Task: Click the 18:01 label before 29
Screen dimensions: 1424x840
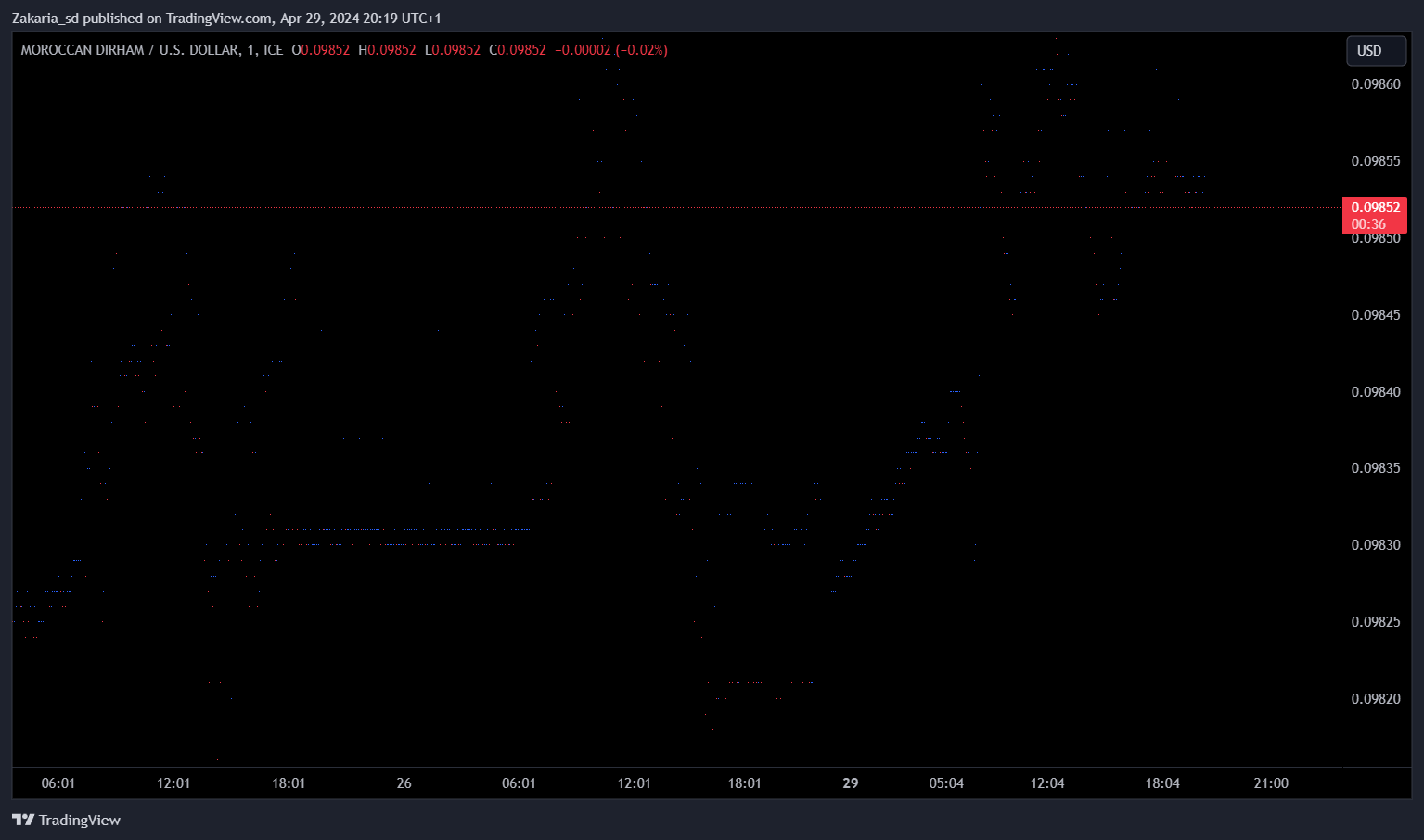Action: pos(744,783)
